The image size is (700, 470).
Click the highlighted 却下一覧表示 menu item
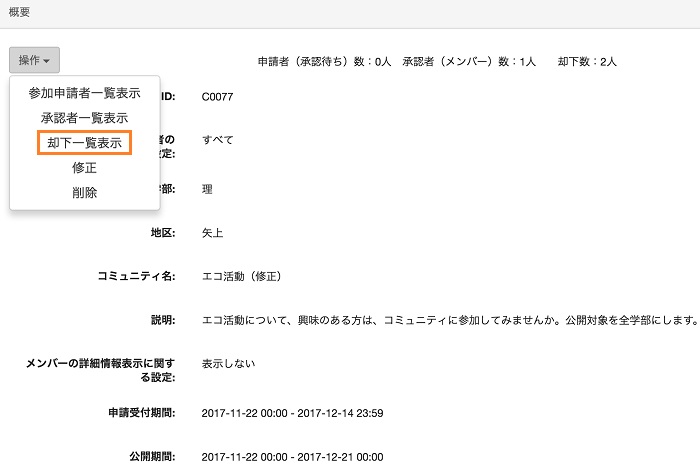pos(84,143)
